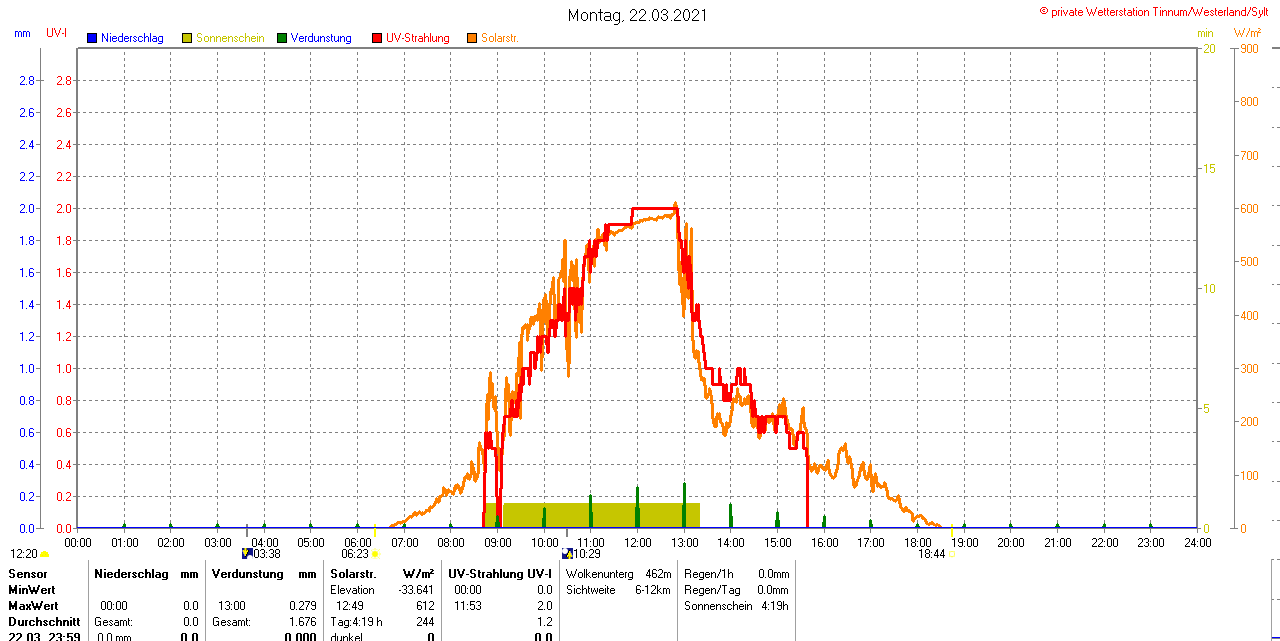Click the green Verdunstung legend square
This screenshot has width=1280, height=641.
282,38
